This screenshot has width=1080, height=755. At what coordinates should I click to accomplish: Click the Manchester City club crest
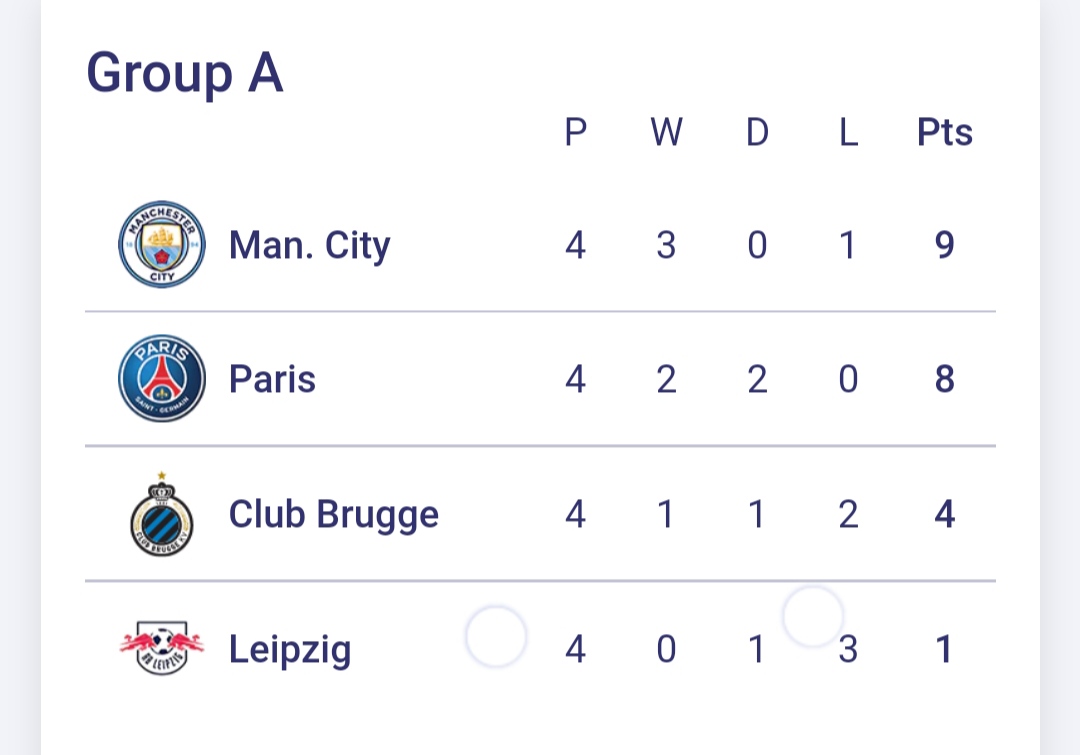[162, 244]
